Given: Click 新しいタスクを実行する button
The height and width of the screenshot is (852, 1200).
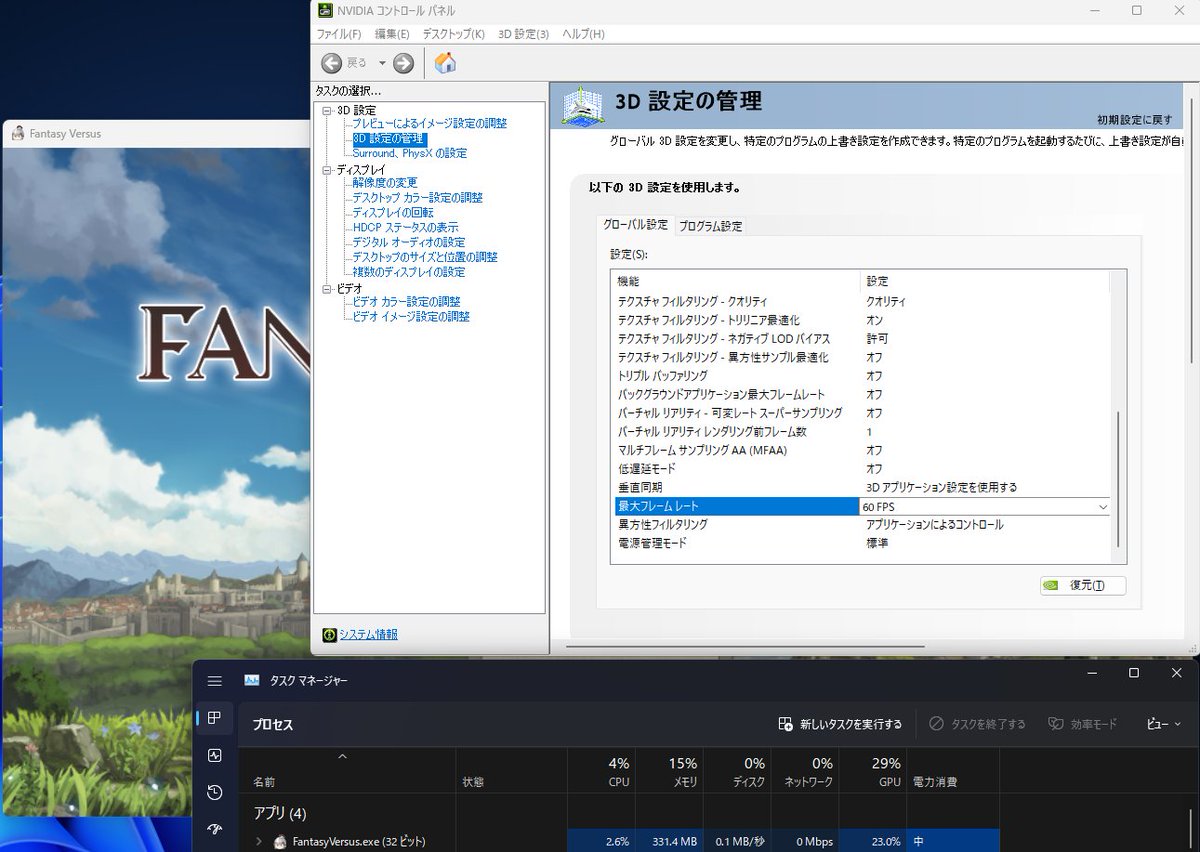Looking at the screenshot, I should pyautogui.click(x=840, y=724).
